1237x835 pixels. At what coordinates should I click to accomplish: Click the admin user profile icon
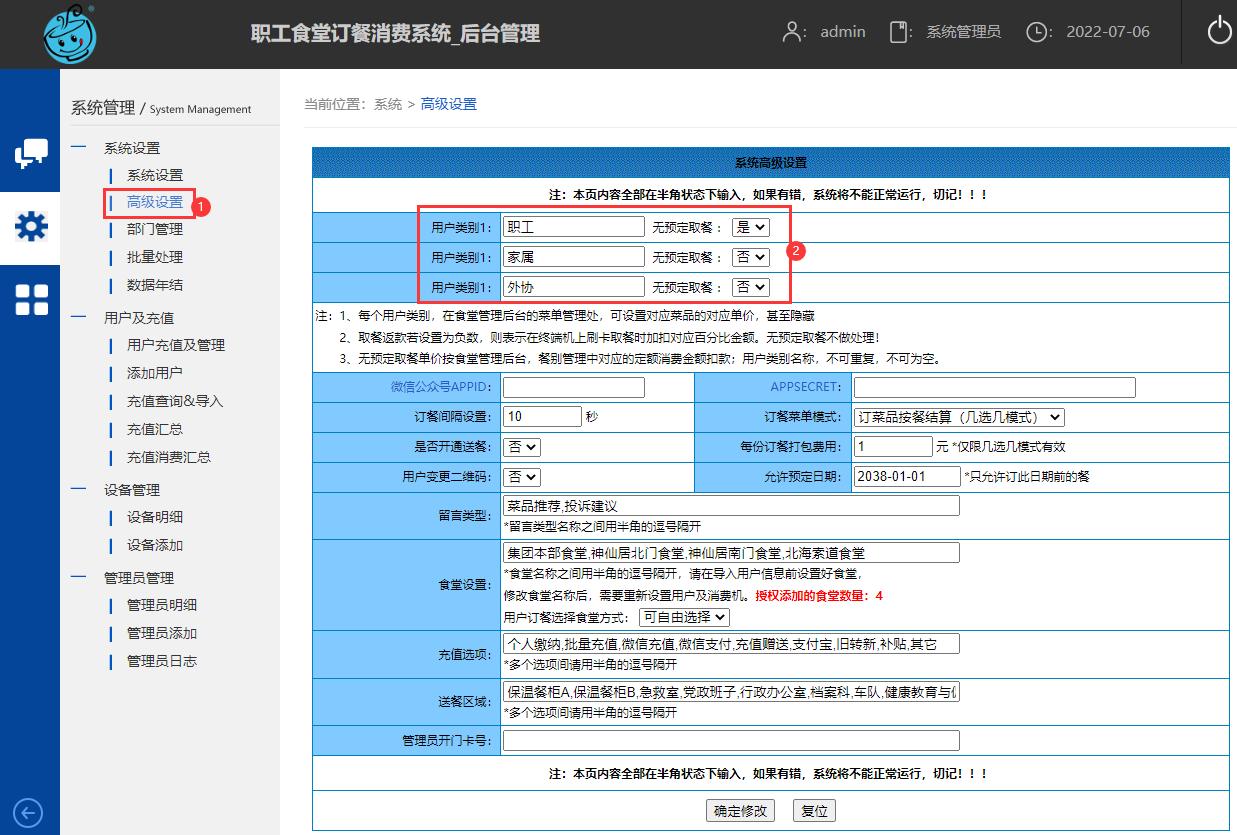794,32
